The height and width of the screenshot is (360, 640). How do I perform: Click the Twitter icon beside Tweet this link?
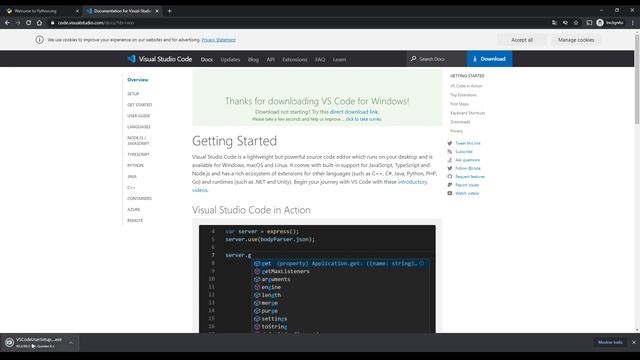point(450,143)
